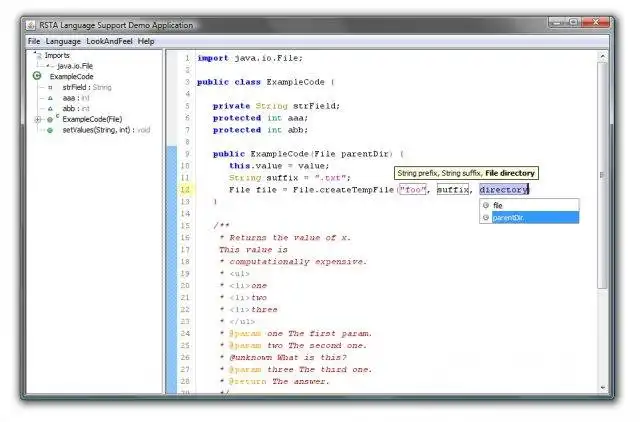Click the '<li>three' comment line

(253, 309)
